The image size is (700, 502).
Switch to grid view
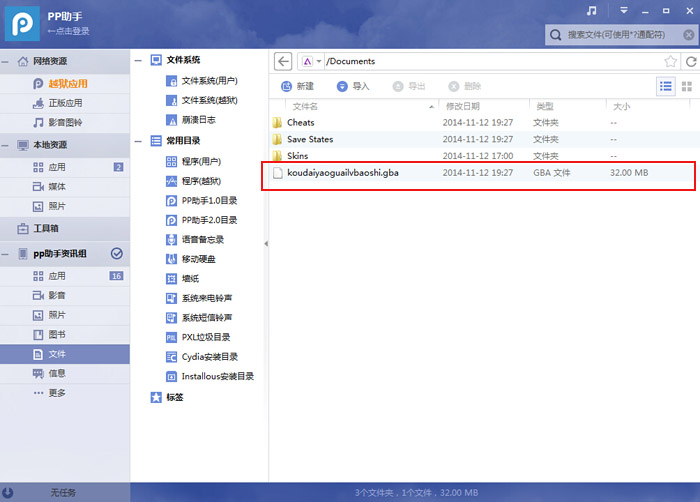click(x=687, y=86)
